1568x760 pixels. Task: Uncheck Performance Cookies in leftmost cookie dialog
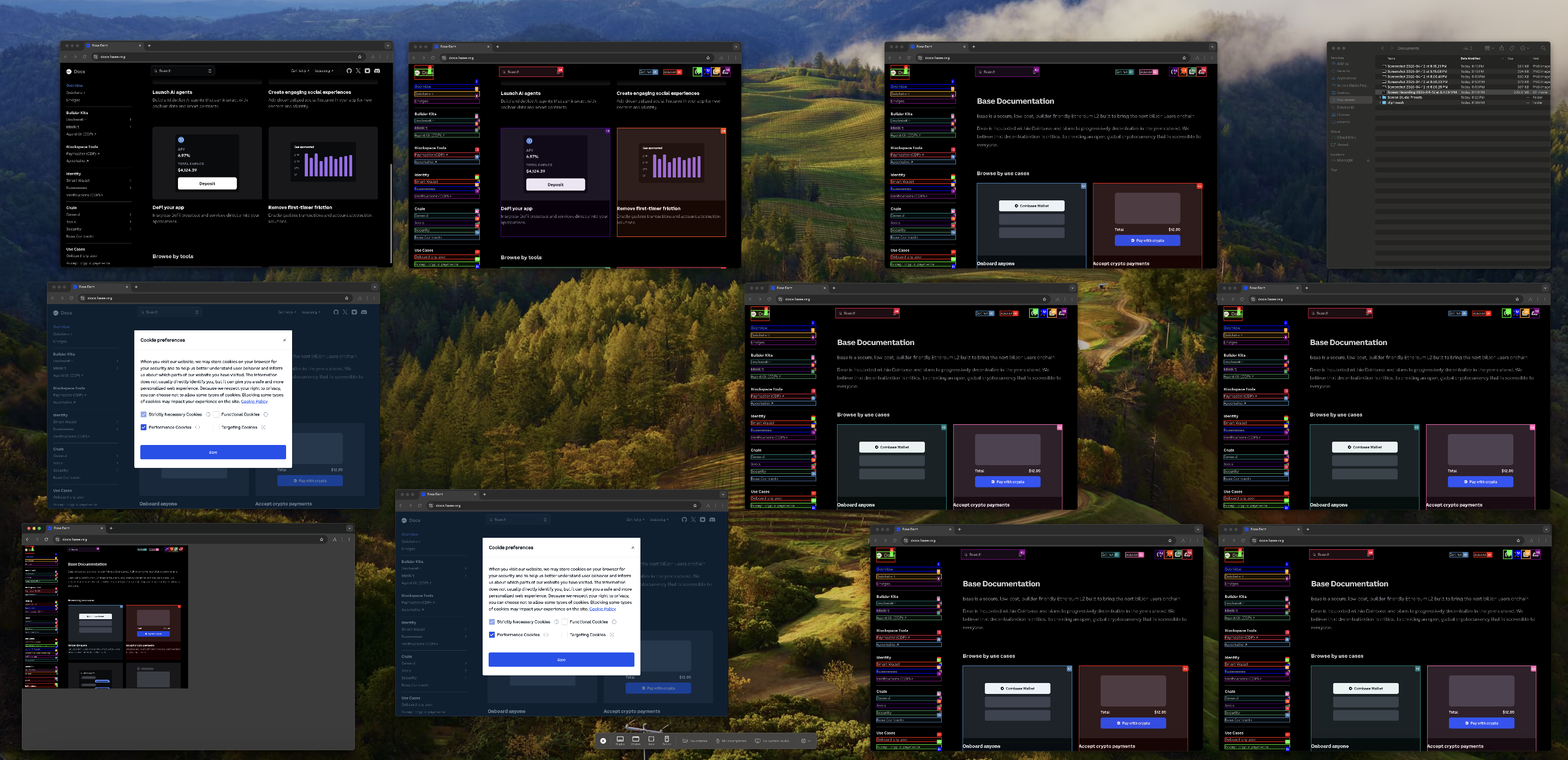click(144, 427)
